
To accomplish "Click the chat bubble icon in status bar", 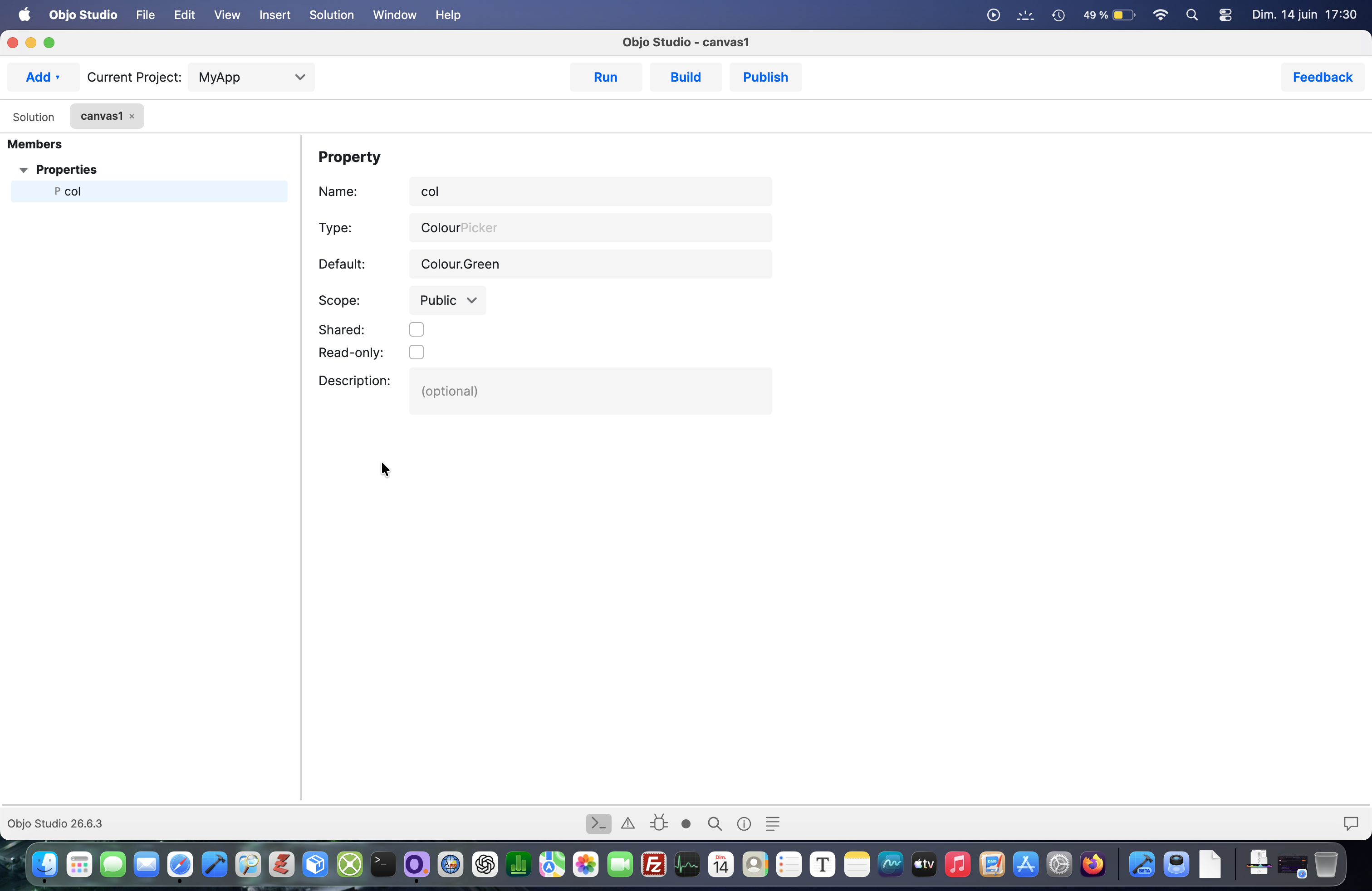I will tap(1351, 823).
